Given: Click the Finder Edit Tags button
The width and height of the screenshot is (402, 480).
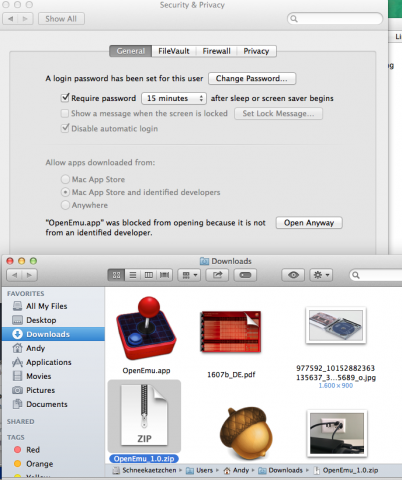Looking at the screenshot, I should pos(245,275).
